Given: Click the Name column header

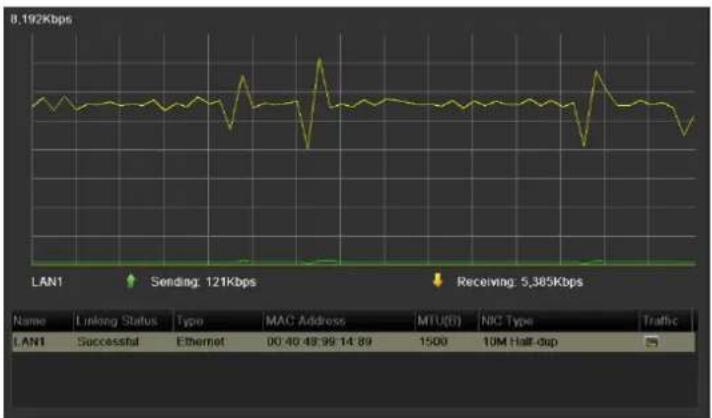Looking at the screenshot, I should [30, 321].
